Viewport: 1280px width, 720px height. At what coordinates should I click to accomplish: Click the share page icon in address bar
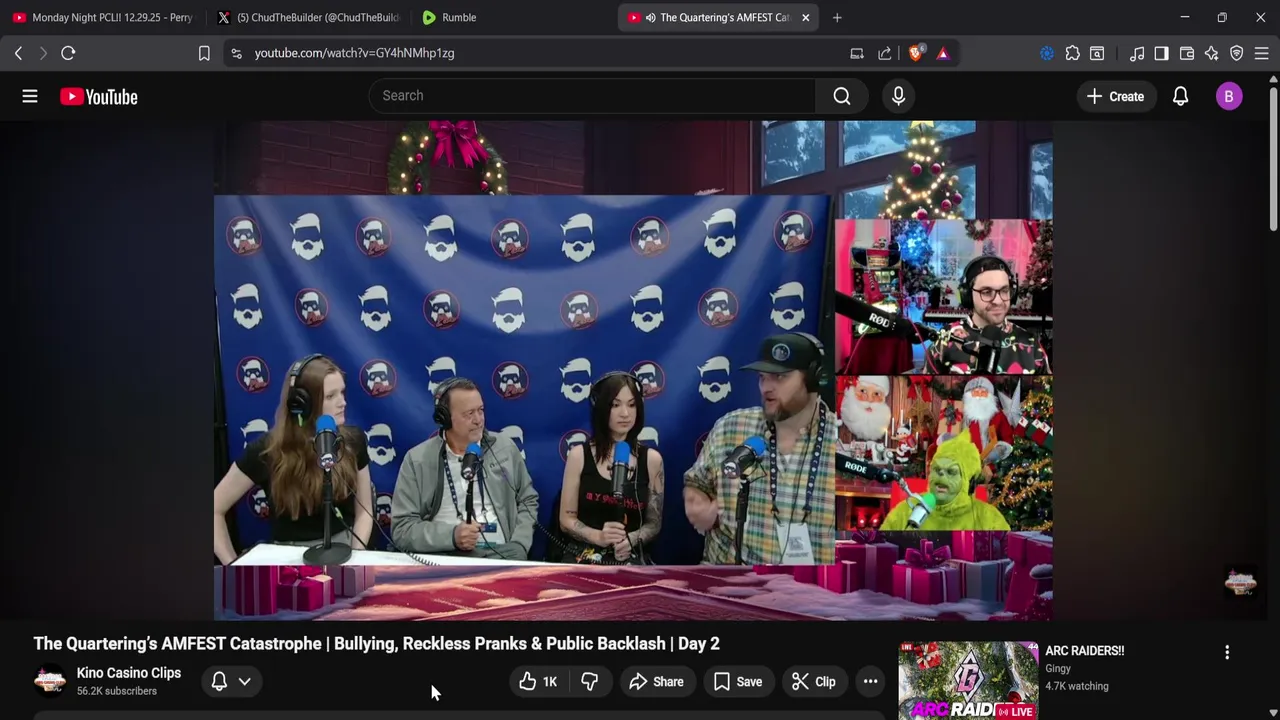[x=885, y=53]
